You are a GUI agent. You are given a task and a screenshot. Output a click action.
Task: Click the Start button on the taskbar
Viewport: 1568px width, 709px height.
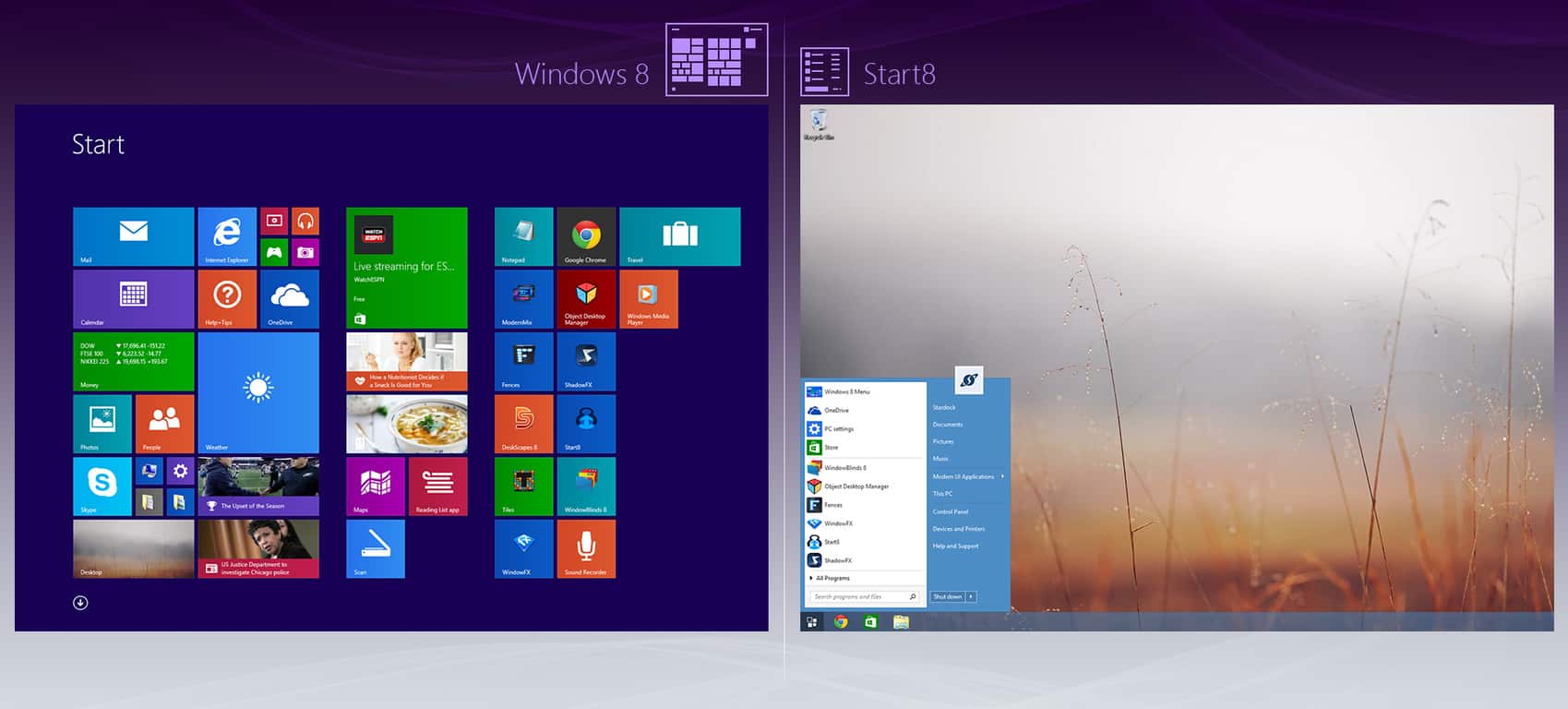812,622
